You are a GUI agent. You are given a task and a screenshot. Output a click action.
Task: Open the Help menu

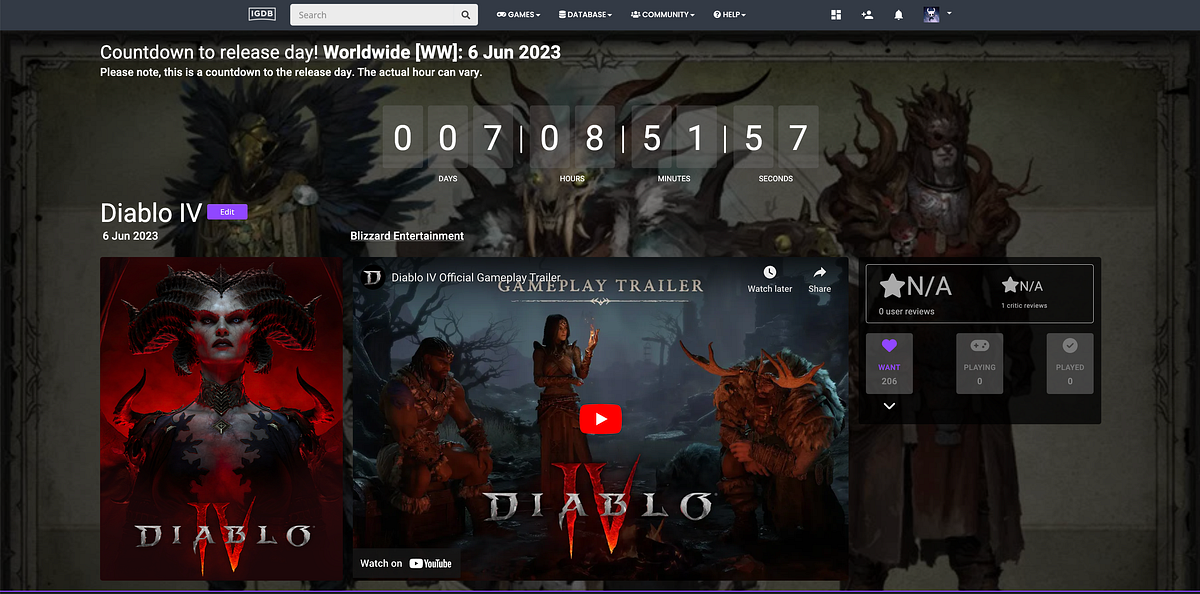(729, 14)
